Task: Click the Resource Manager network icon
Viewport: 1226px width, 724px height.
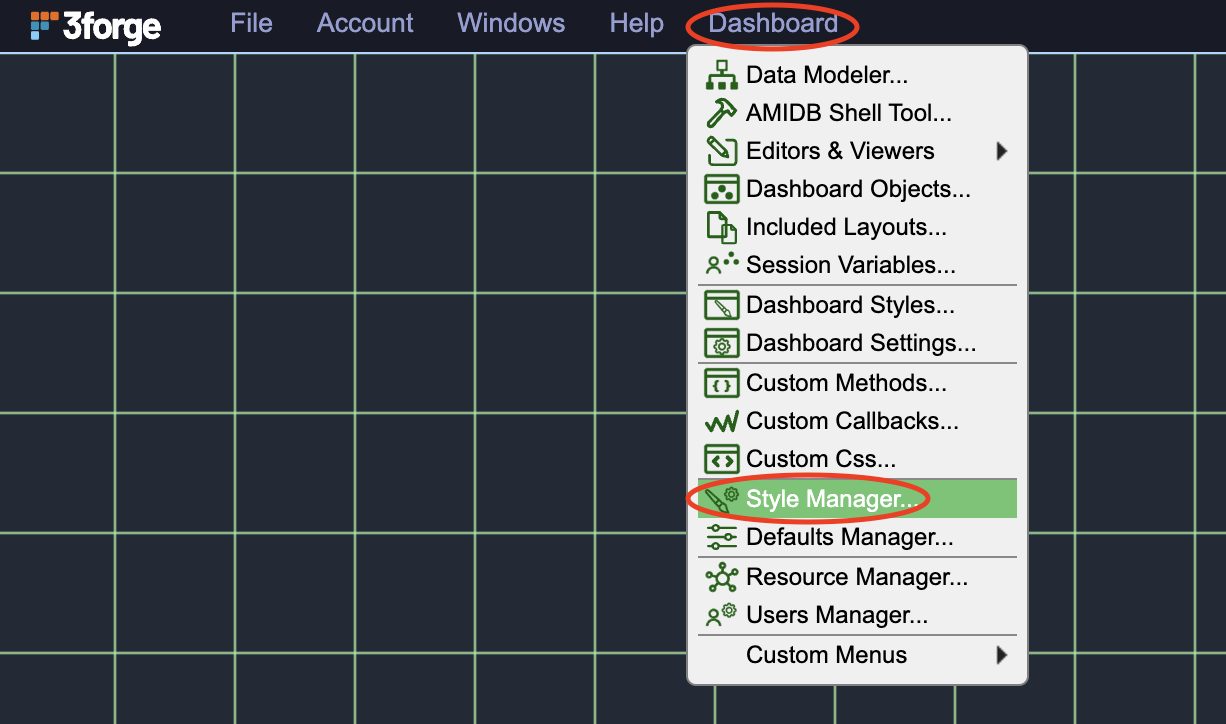Action: (x=721, y=577)
